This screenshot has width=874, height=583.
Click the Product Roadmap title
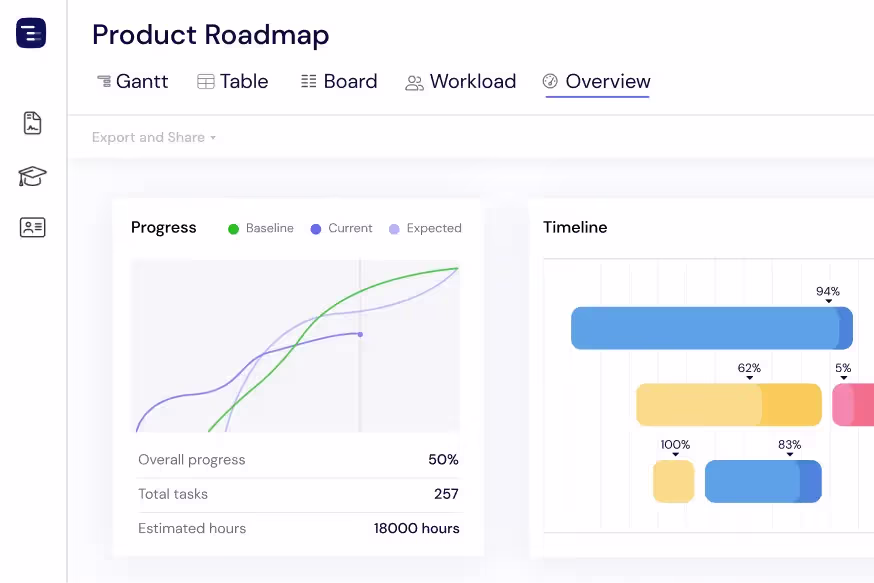pyautogui.click(x=211, y=35)
